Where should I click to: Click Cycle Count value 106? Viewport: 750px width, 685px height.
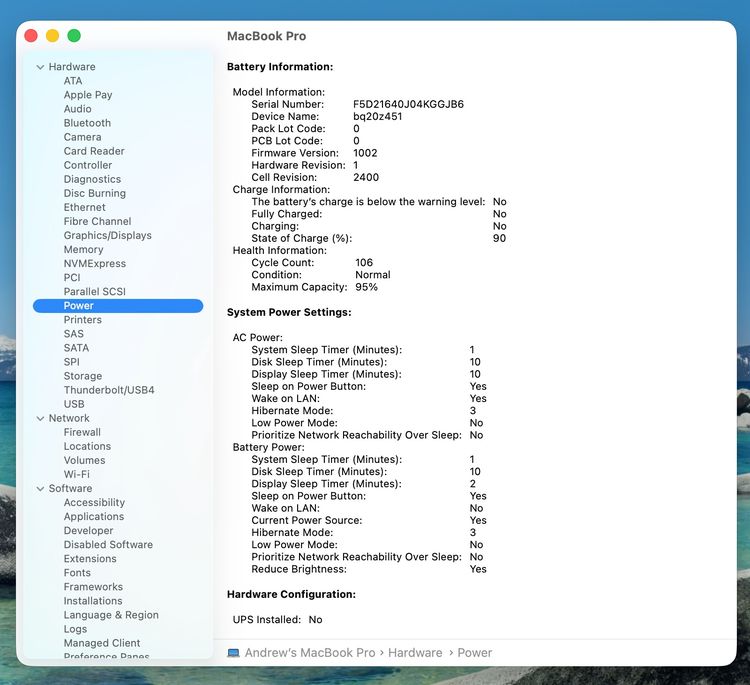(364, 263)
